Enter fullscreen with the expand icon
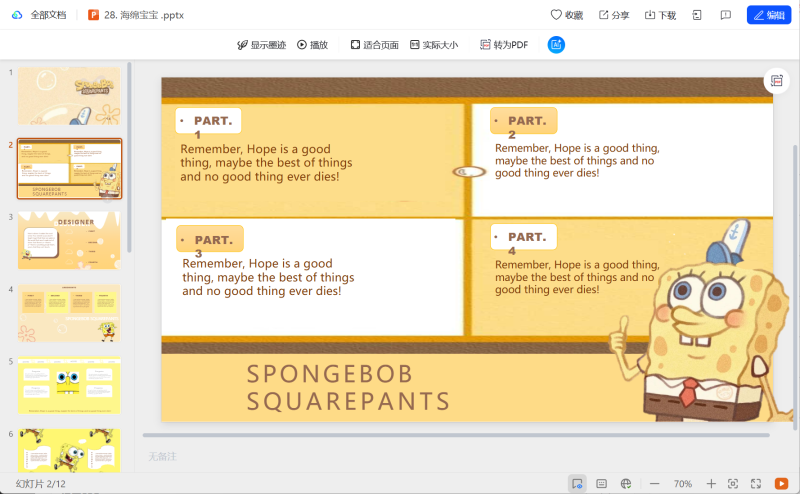 point(756,483)
